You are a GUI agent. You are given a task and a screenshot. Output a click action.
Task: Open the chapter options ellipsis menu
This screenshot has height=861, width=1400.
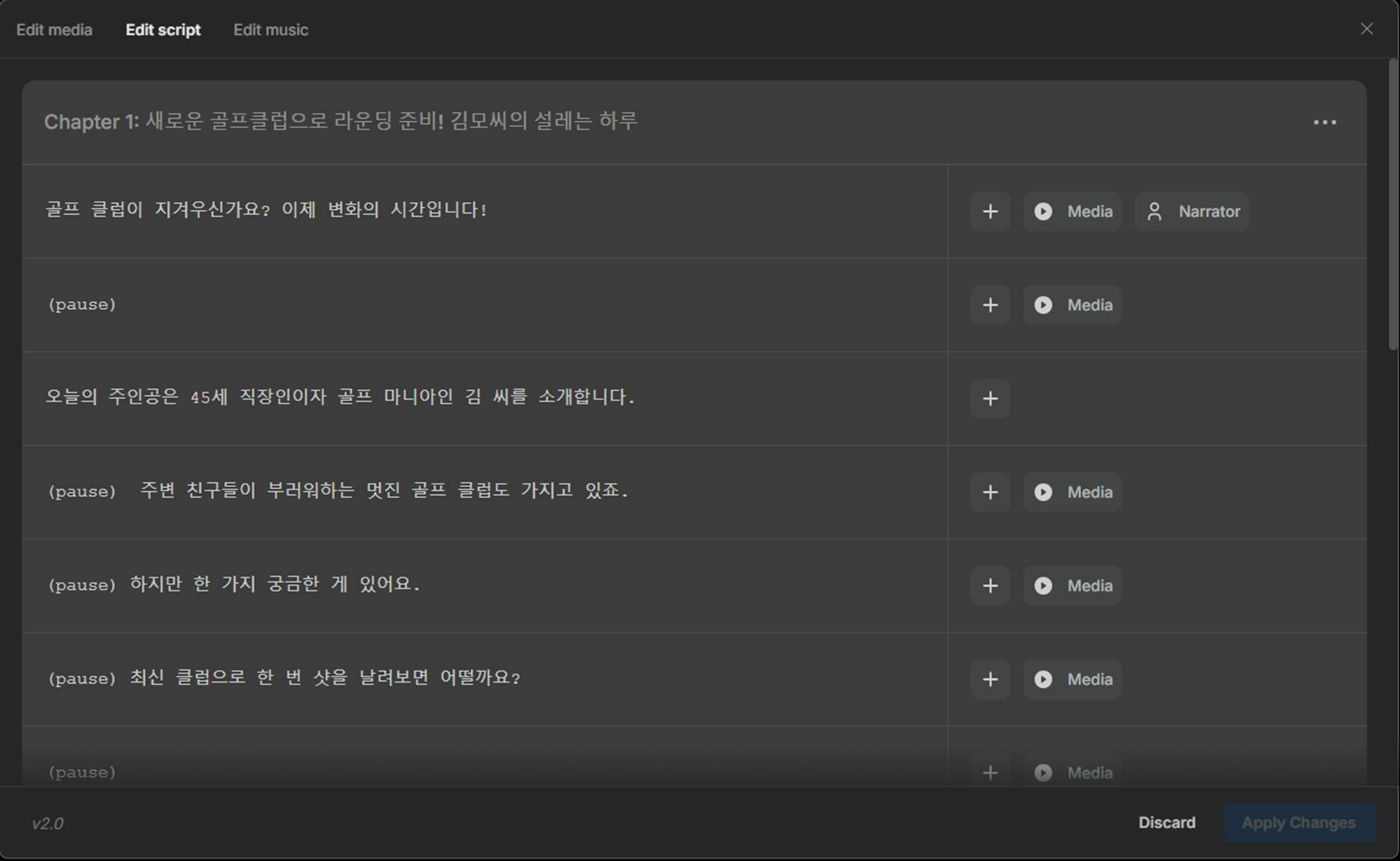point(1325,122)
